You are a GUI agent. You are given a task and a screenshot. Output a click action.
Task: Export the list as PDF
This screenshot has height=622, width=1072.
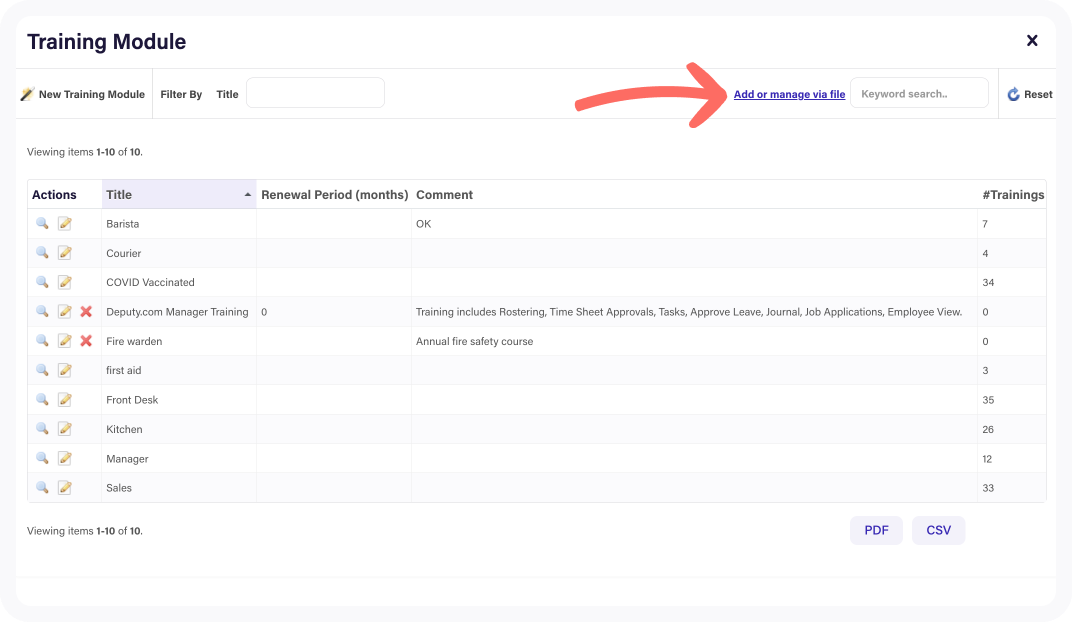tap(876, 530)
